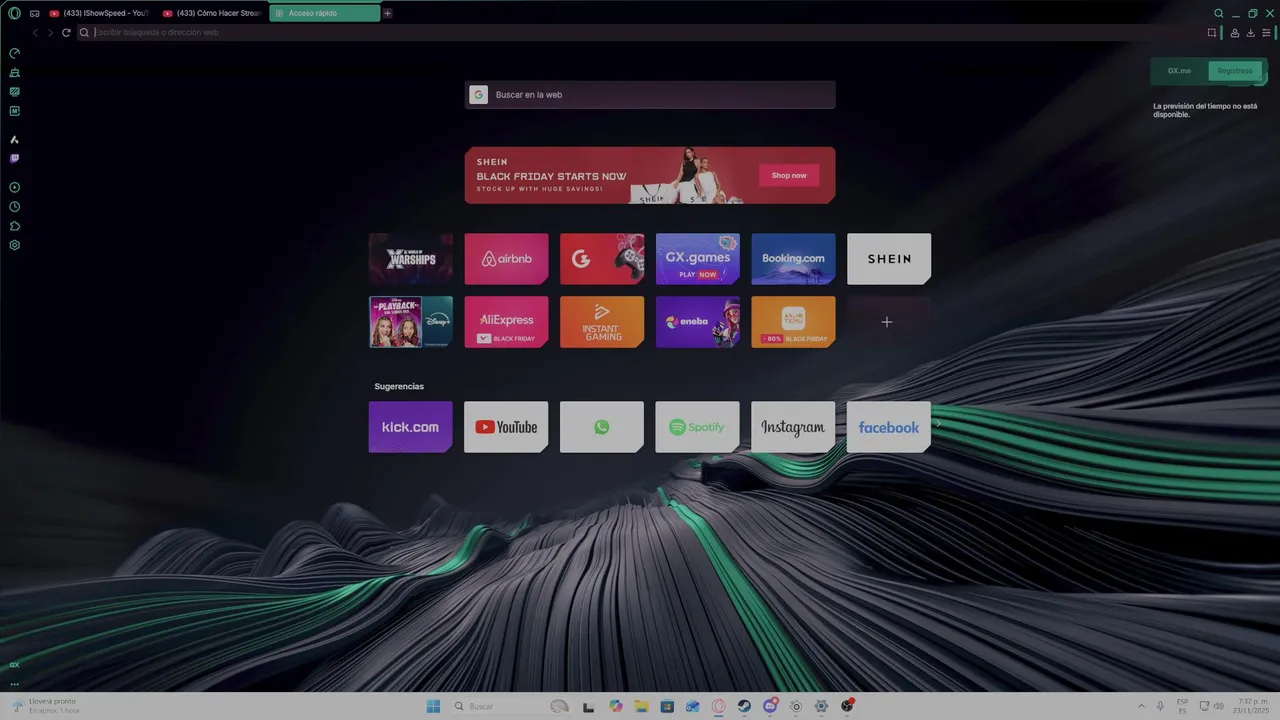This screenshot has height=720, width=1280.
Task: Open the World of Warships speed dial
Action: tap(411, 259)
